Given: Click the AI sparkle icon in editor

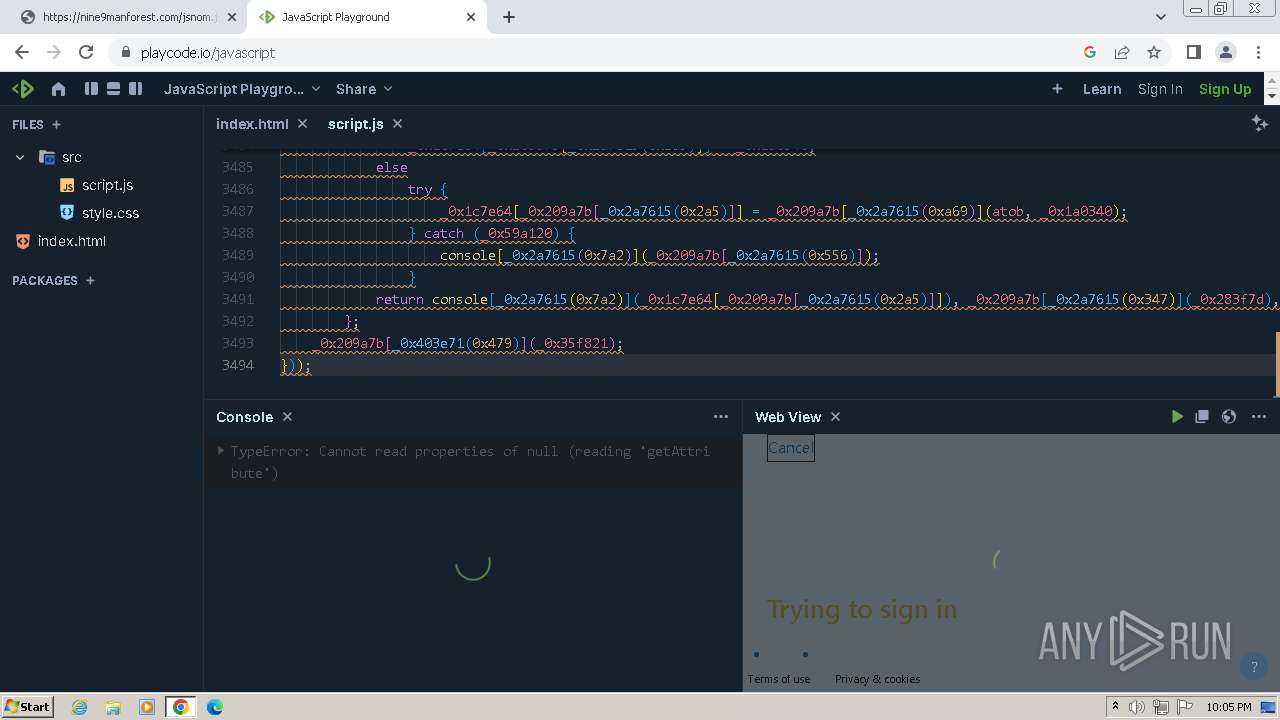Looking at the screenshot, I should [x=1259, y=123].
